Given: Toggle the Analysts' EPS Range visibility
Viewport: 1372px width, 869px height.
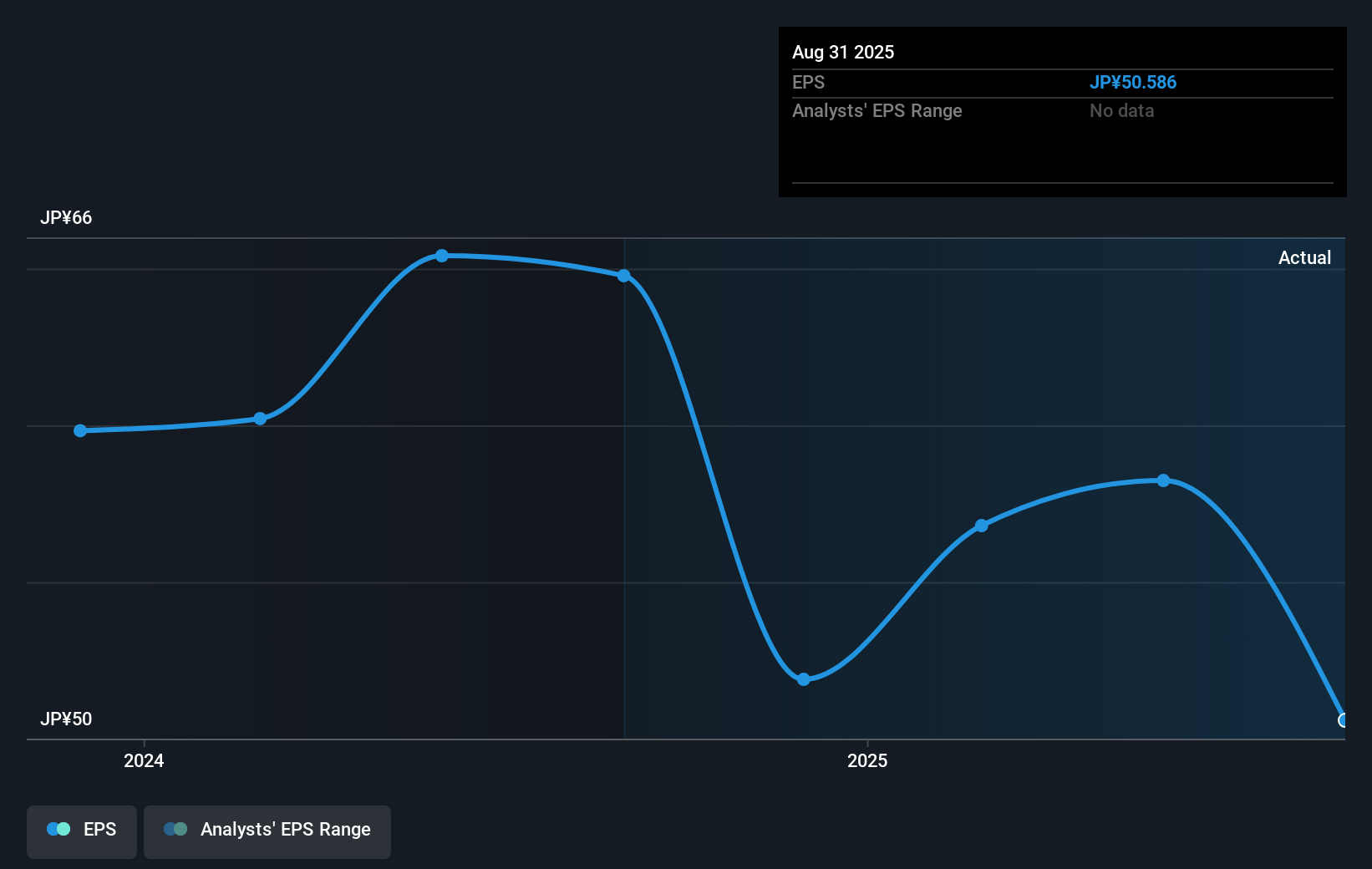Looking at the screenshot, I should point(267,830).
